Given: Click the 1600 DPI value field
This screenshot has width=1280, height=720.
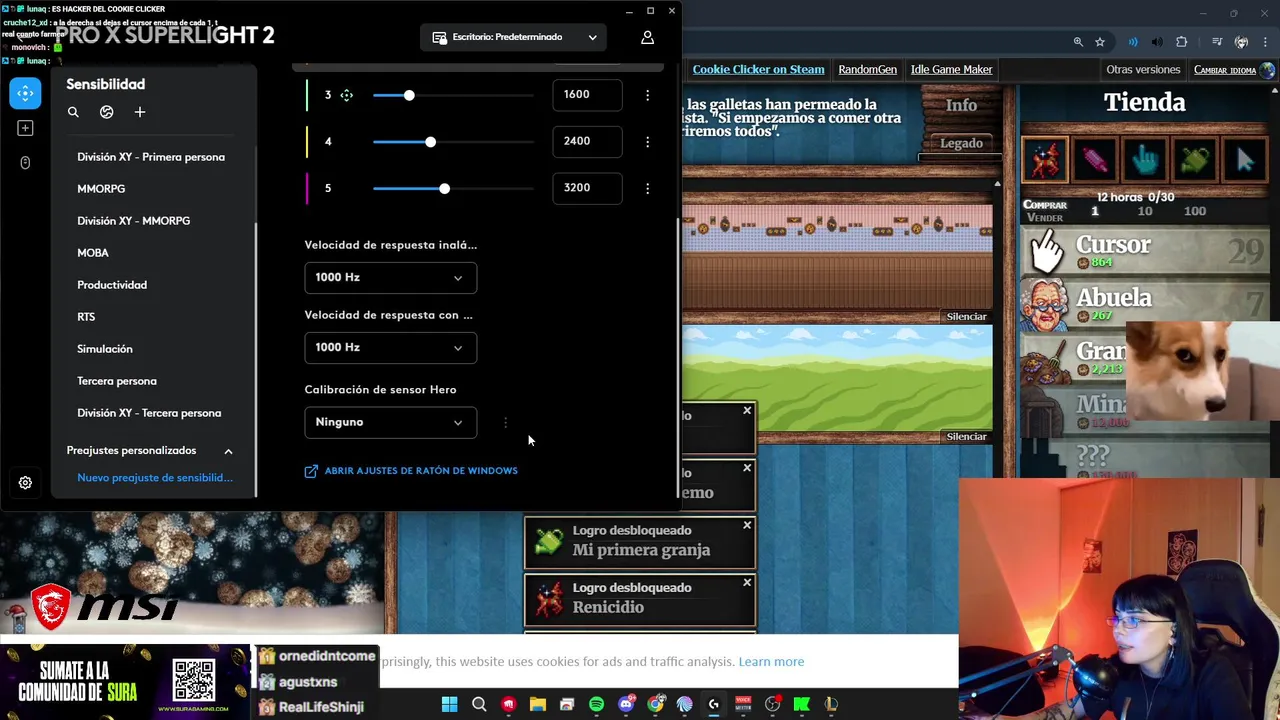Looking at the screenshot, I should tap(587, 94).
